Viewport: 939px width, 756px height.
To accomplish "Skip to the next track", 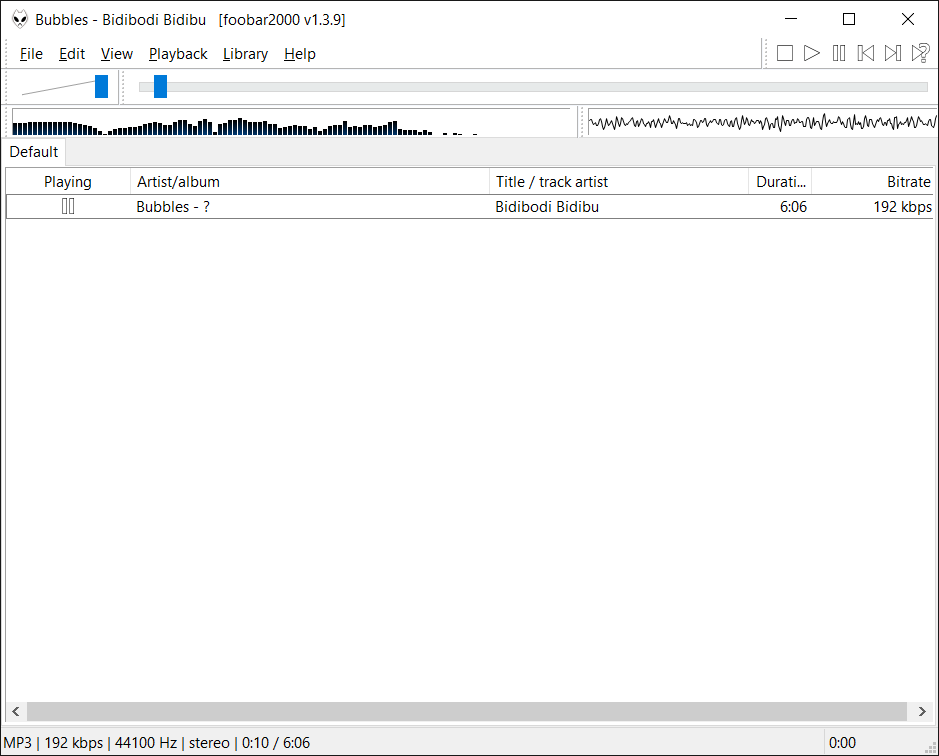I will coord(893,53).
